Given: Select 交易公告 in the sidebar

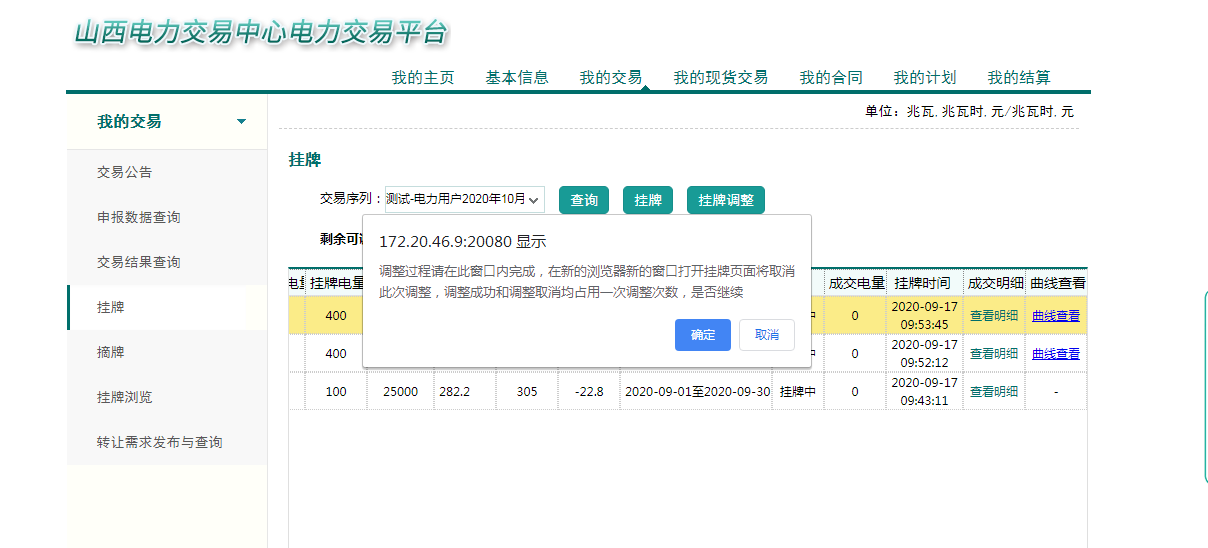Looking at the screenshot, I should (x=125, y=172).
